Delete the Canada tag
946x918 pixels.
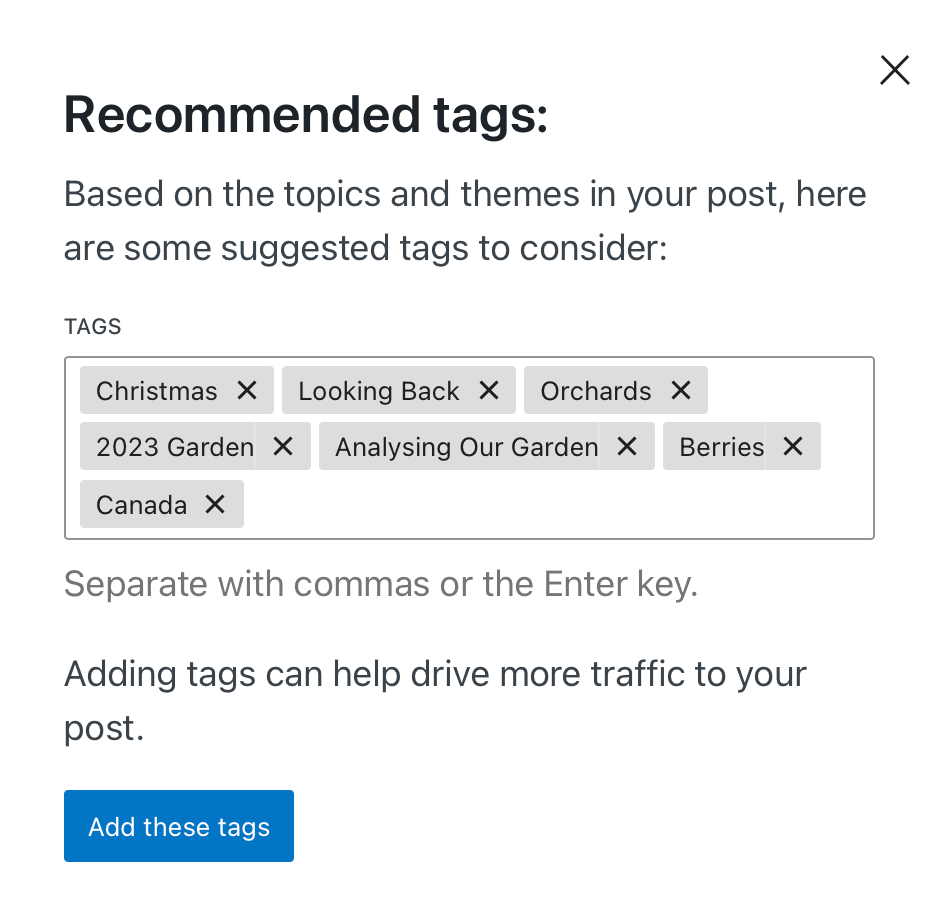click(215, 504)
